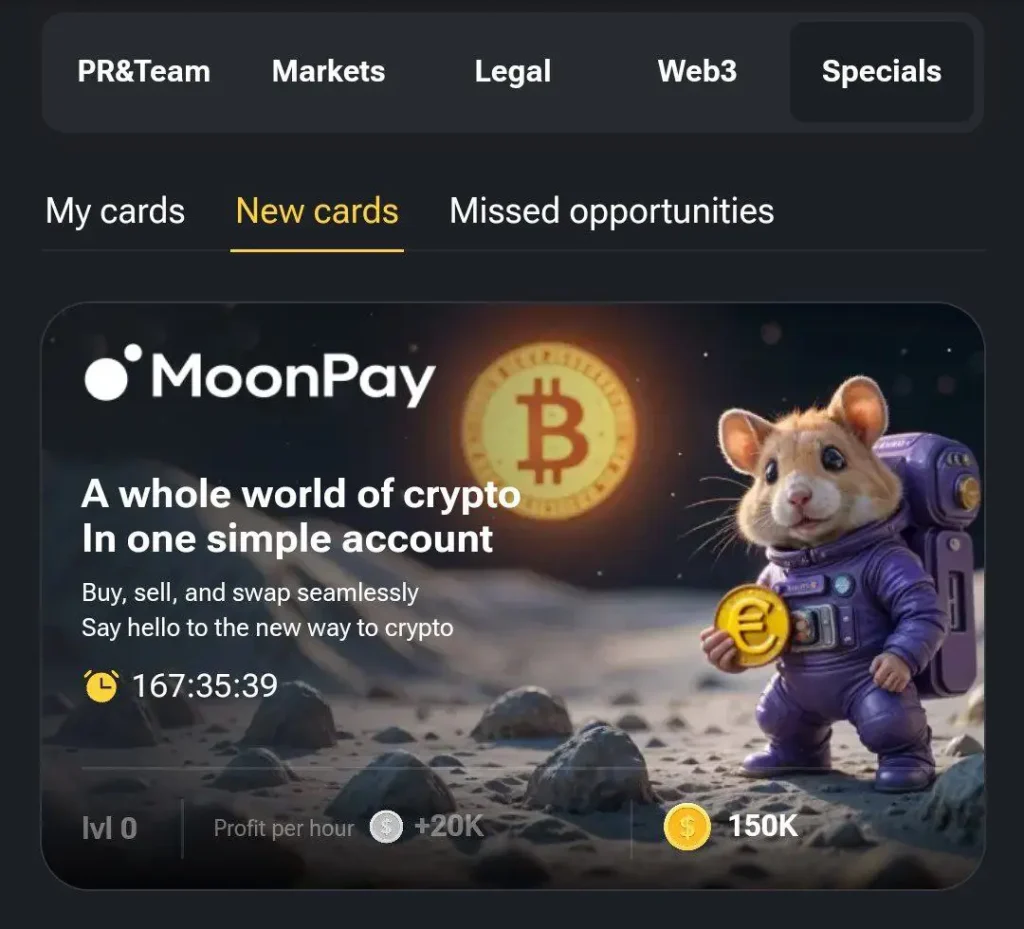Switch to My cards sub-tab
This screenshot has width=1024, height=929.
[x=115, y=212]
